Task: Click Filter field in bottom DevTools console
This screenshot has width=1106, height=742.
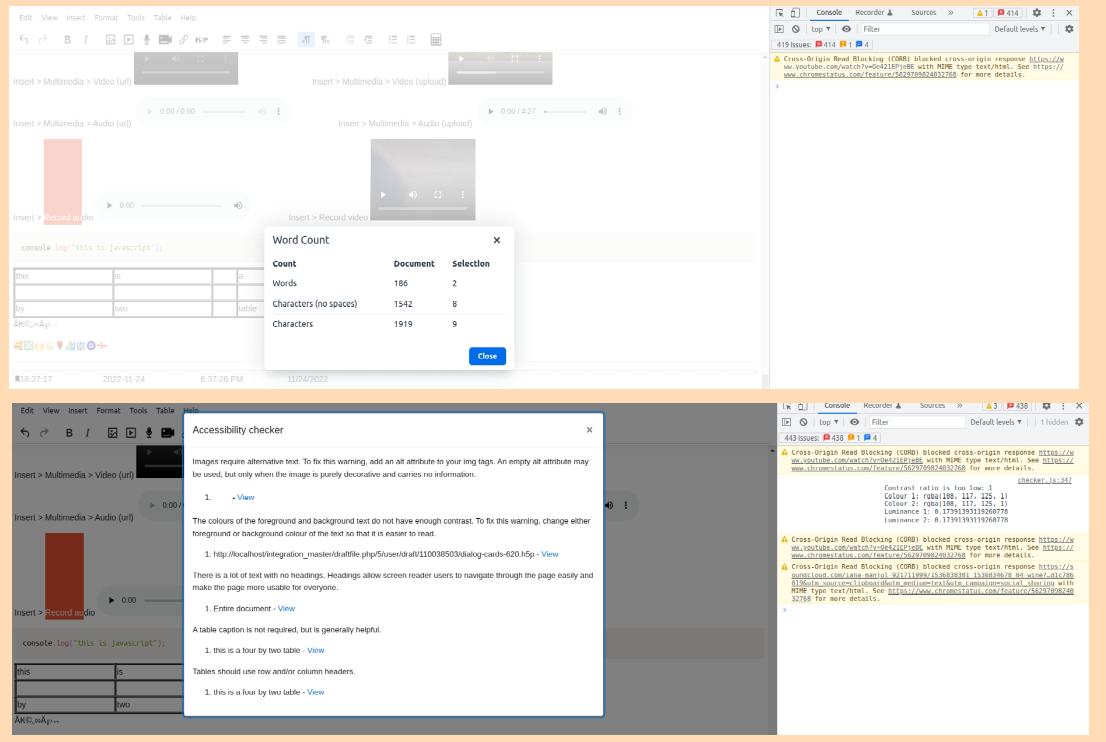Action: (916, 422)
